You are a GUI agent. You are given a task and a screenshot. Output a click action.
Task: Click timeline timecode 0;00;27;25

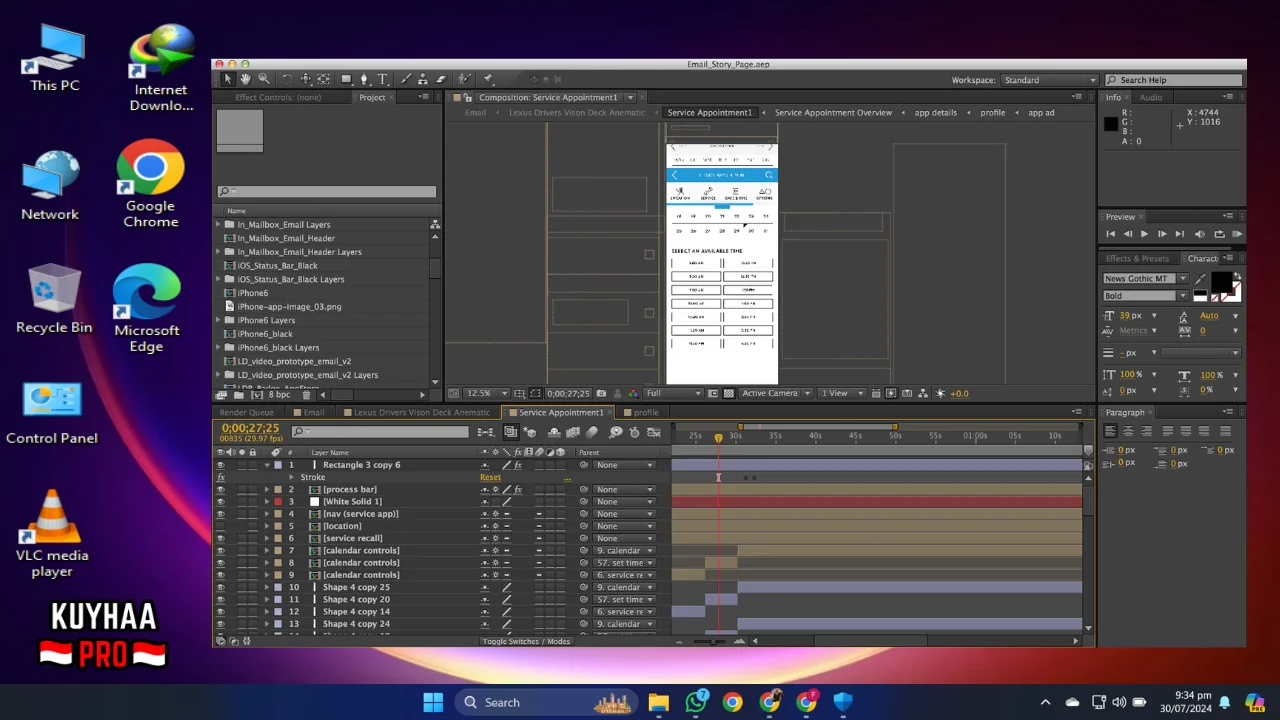250,428
